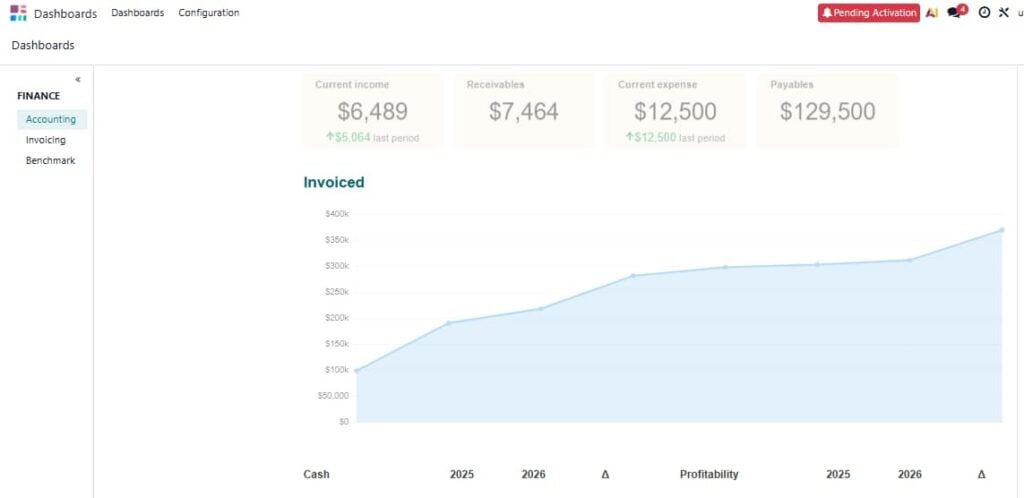Open the activities clock icon

984,13
